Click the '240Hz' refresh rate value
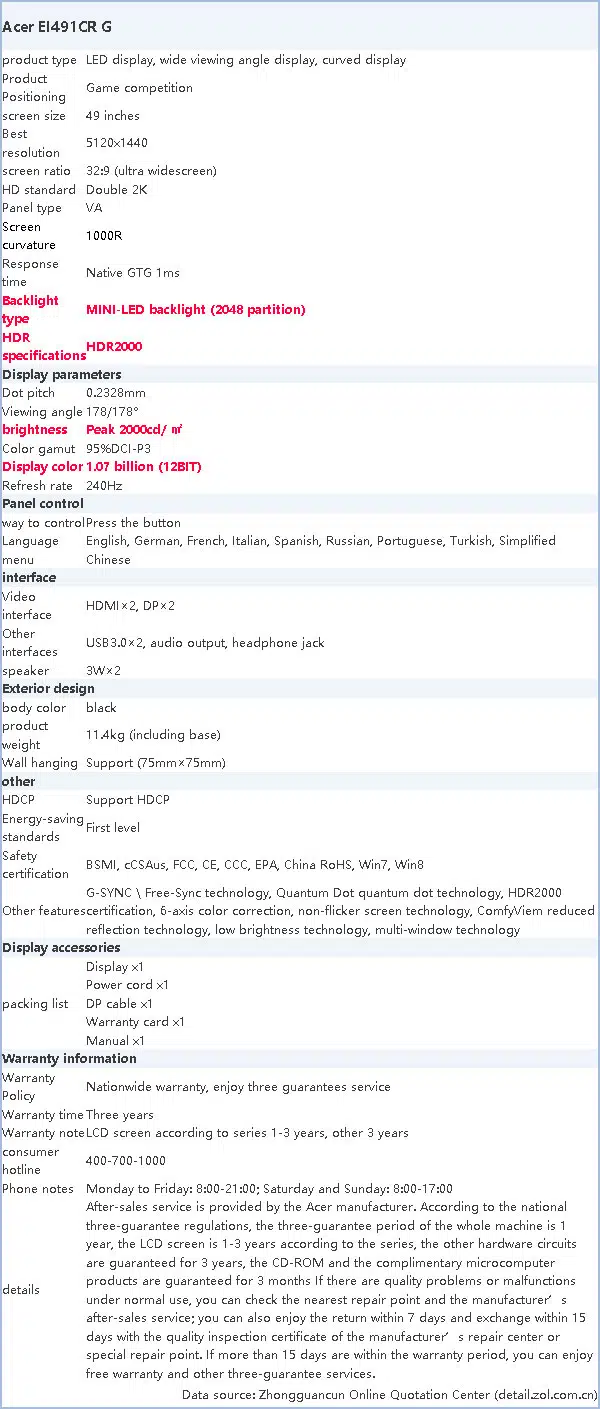This screenshot has width=600, height=1409. click(x=104, y=486)
